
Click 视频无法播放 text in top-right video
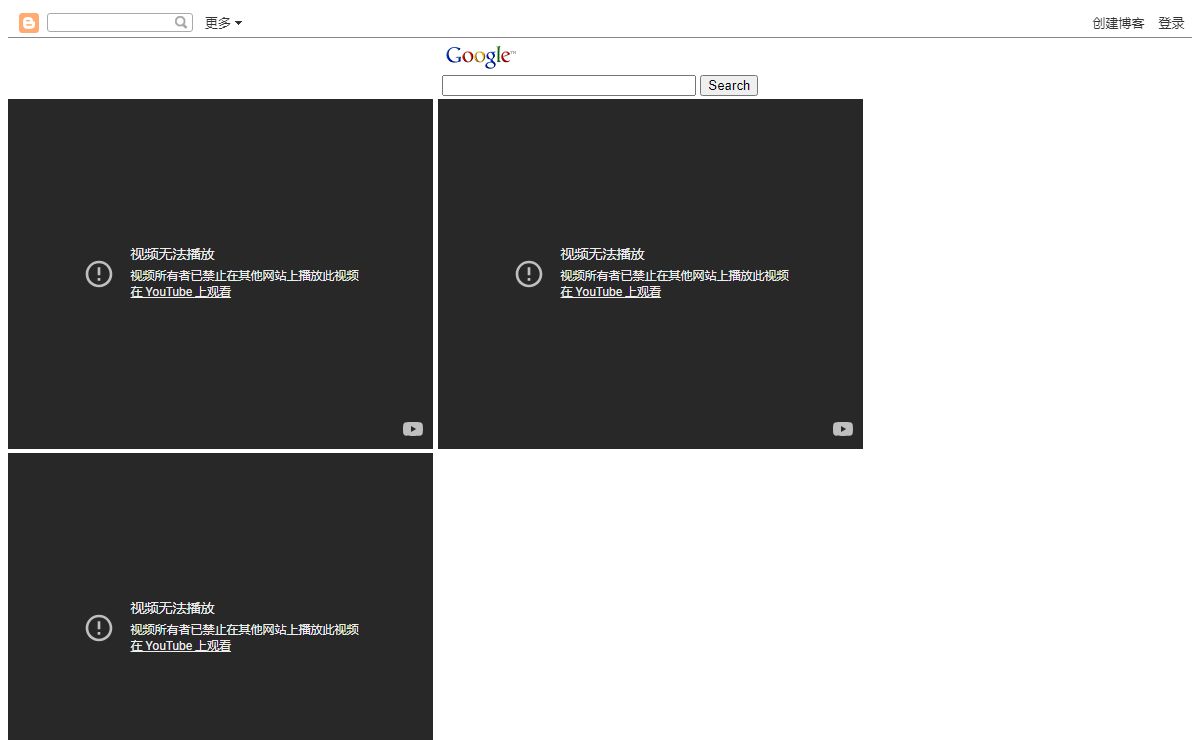[x=602, y=254]
